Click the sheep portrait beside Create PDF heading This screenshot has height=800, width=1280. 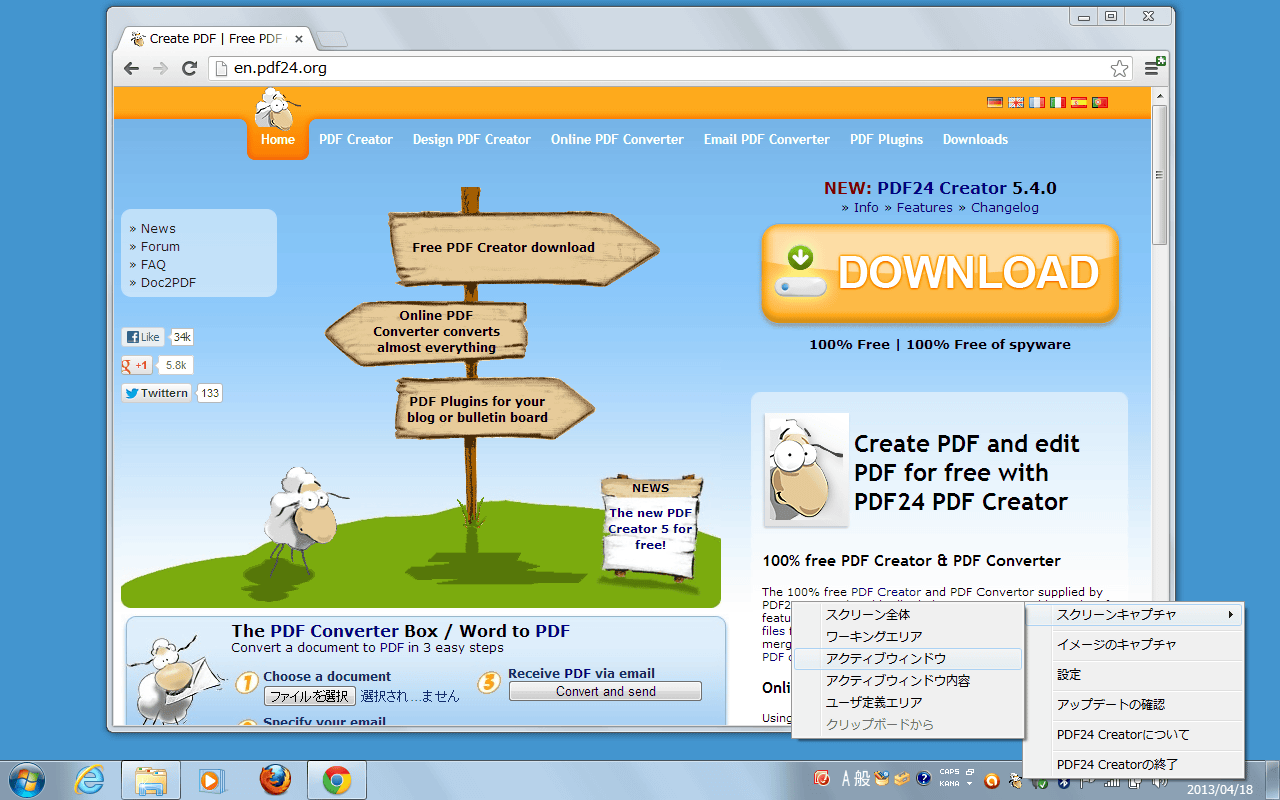tap(806, 469)
